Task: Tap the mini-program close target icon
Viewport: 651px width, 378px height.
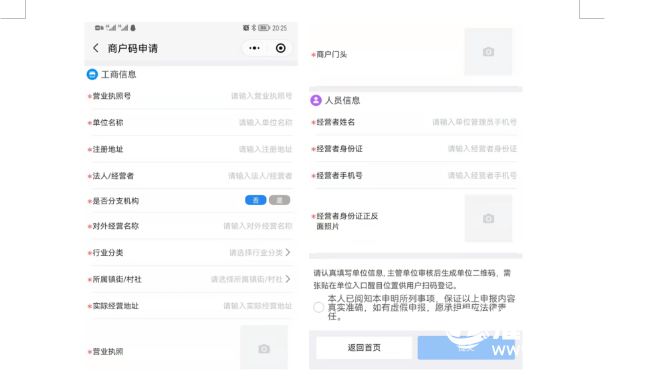Action: (281, 48)
